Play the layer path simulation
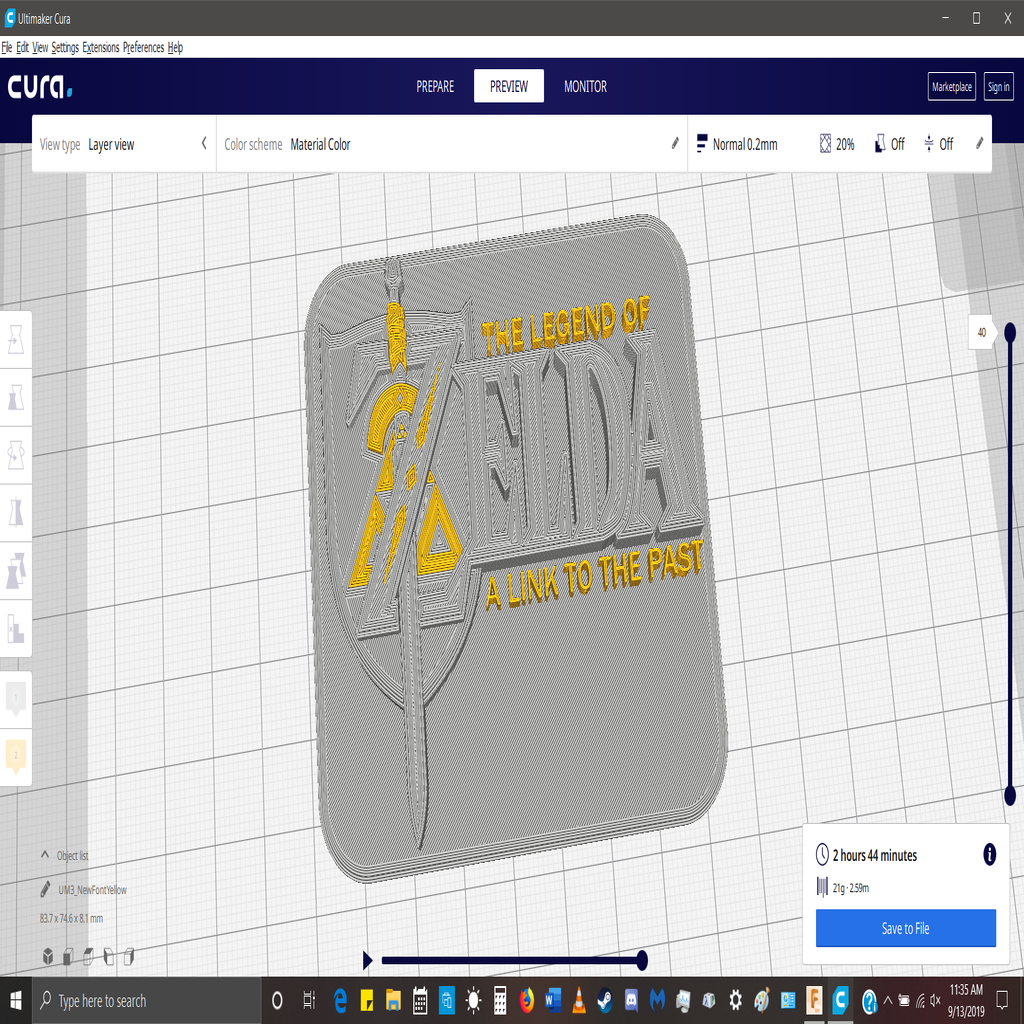1024x1024 pixels. point(367,961)
